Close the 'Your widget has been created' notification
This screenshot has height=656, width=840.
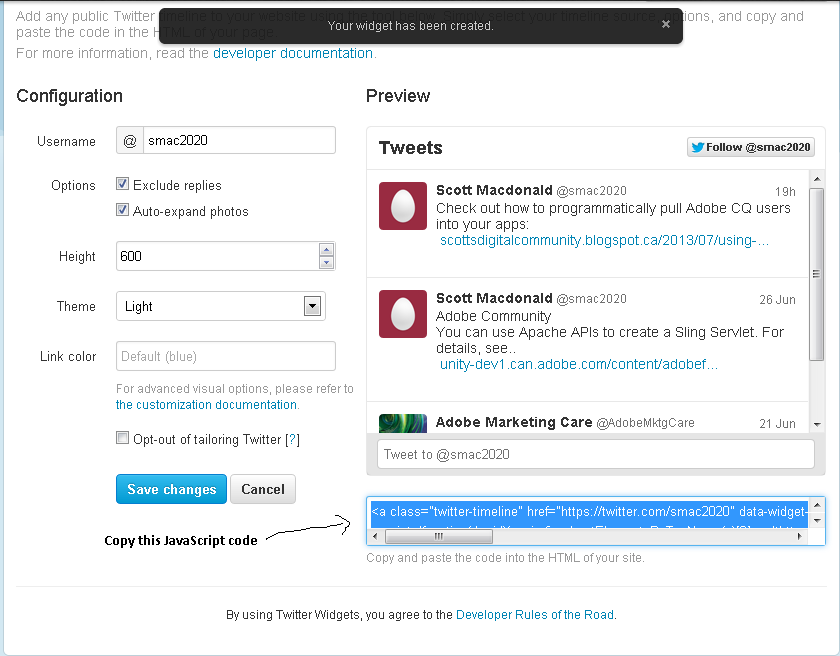[665, 24]
